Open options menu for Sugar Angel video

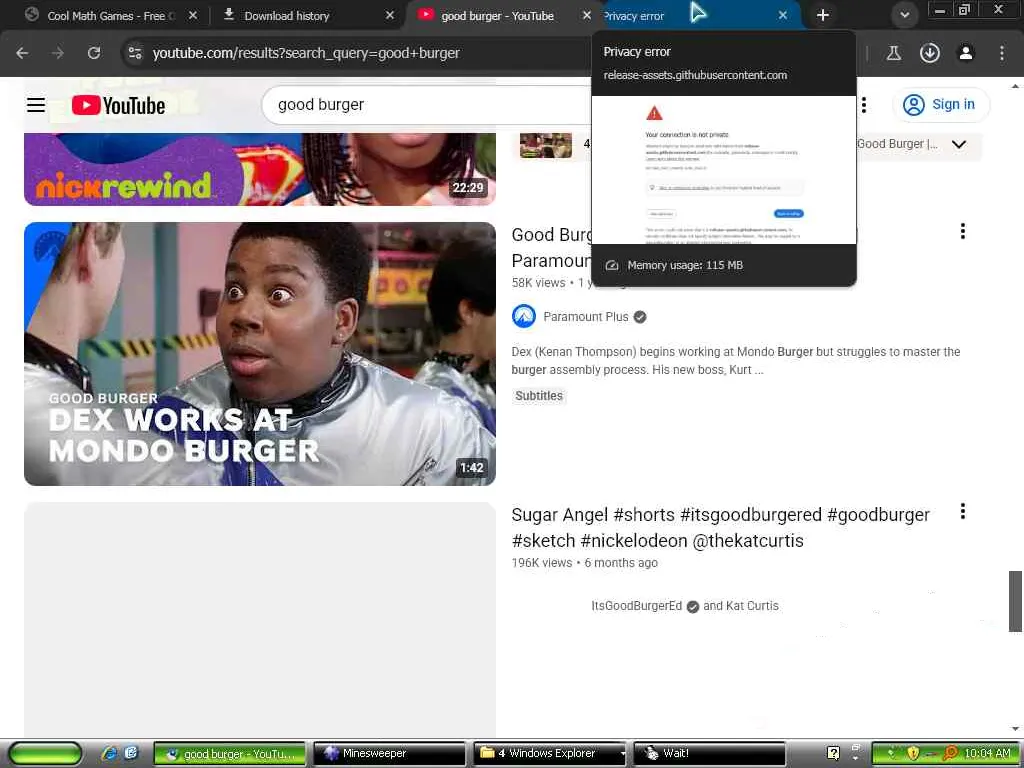coord(963,511)
